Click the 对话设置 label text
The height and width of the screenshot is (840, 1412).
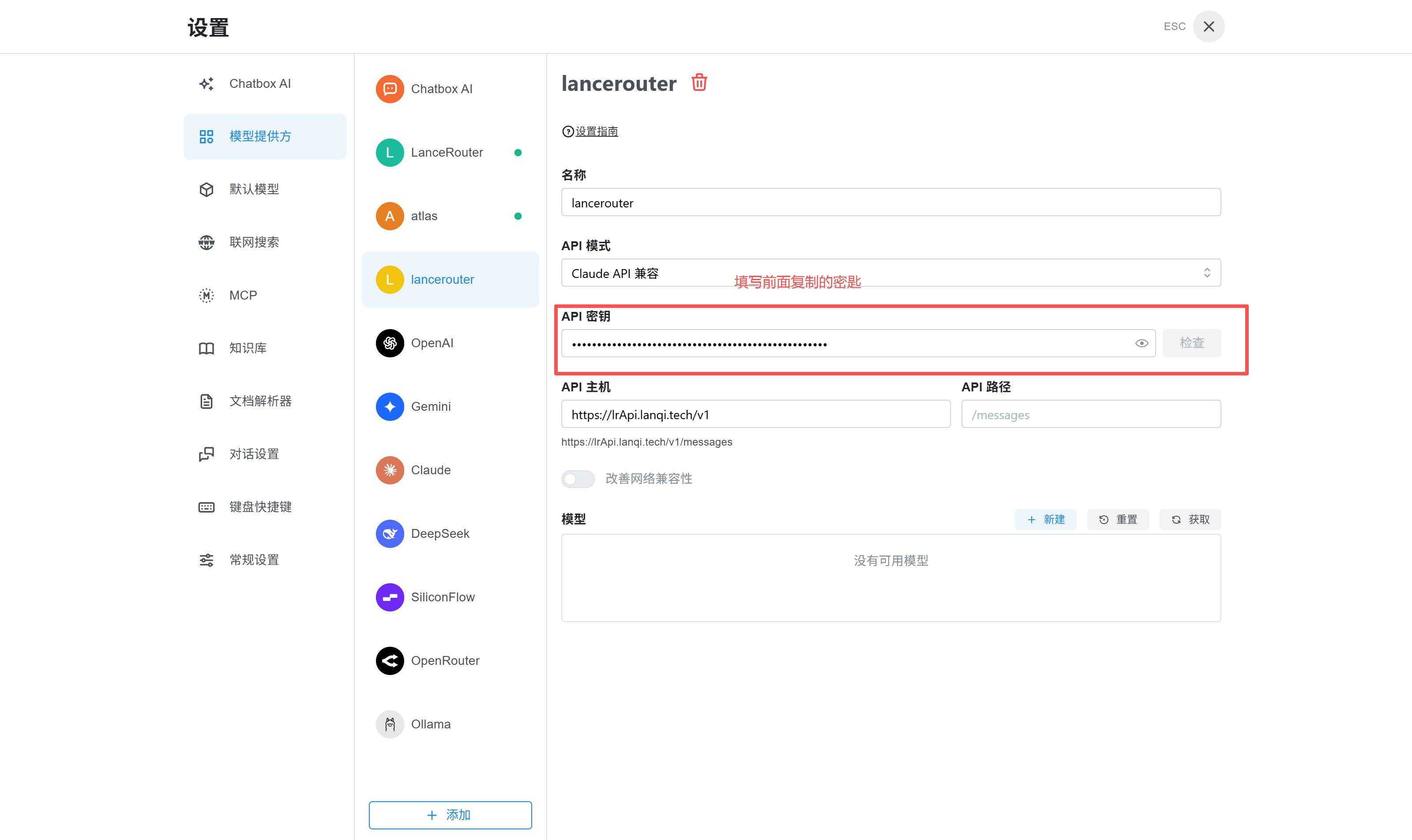click(x=254, y=454)
